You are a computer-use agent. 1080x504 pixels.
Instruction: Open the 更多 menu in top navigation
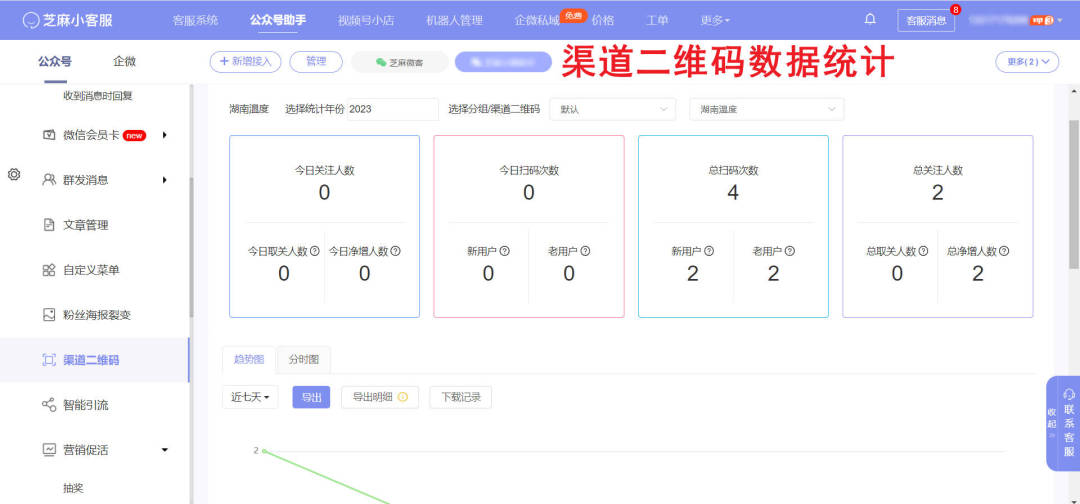tap(715, 20)
